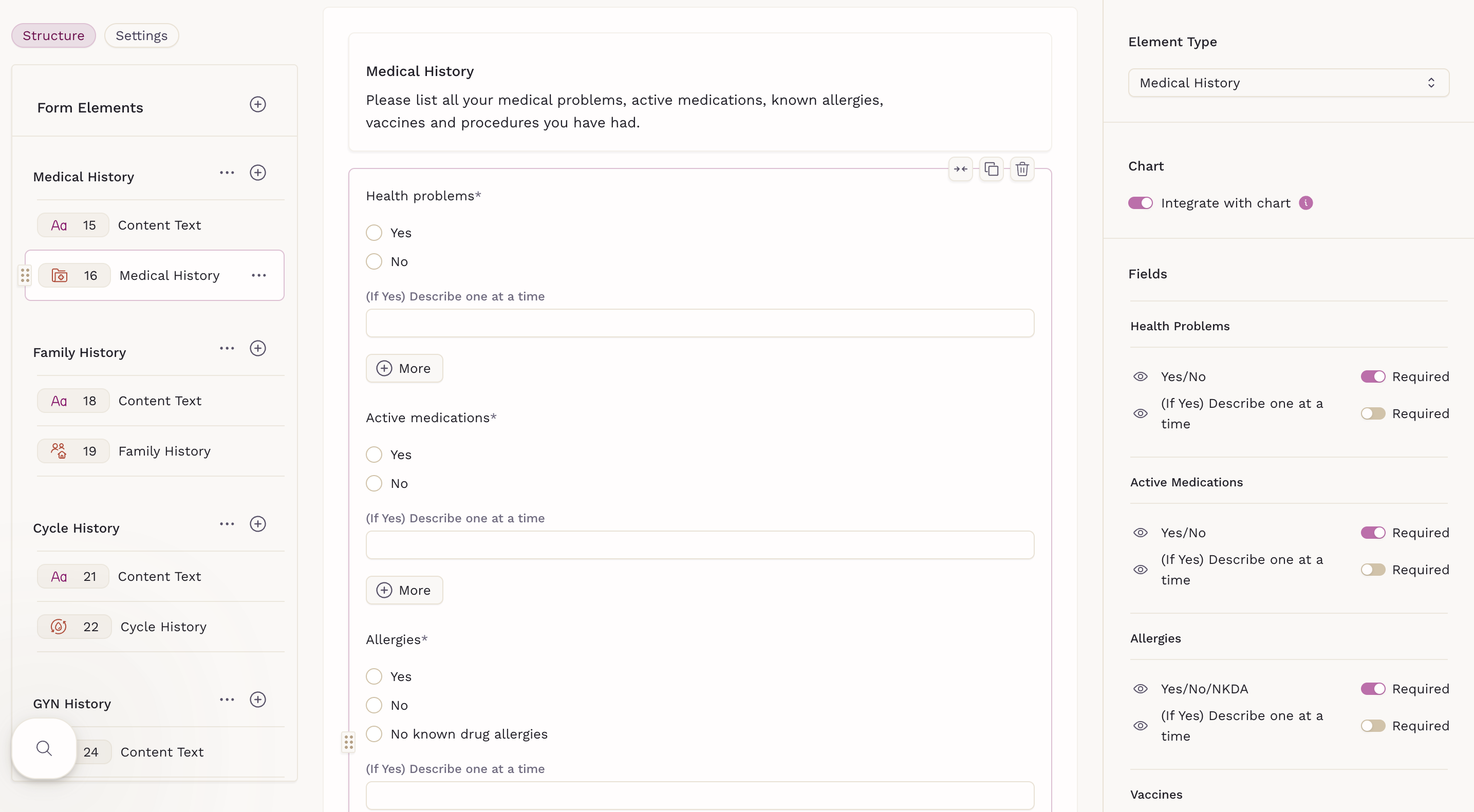
Task: Click More button under Health problems
Action: coord(404,368)
